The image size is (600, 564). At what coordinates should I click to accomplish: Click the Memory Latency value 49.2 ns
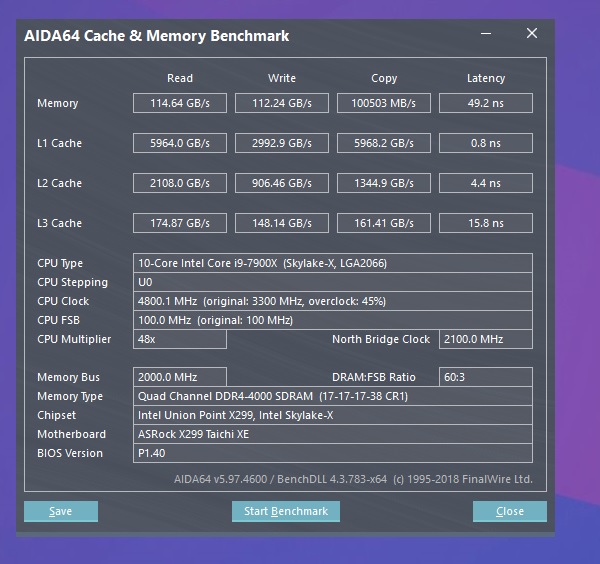point(486,103)
